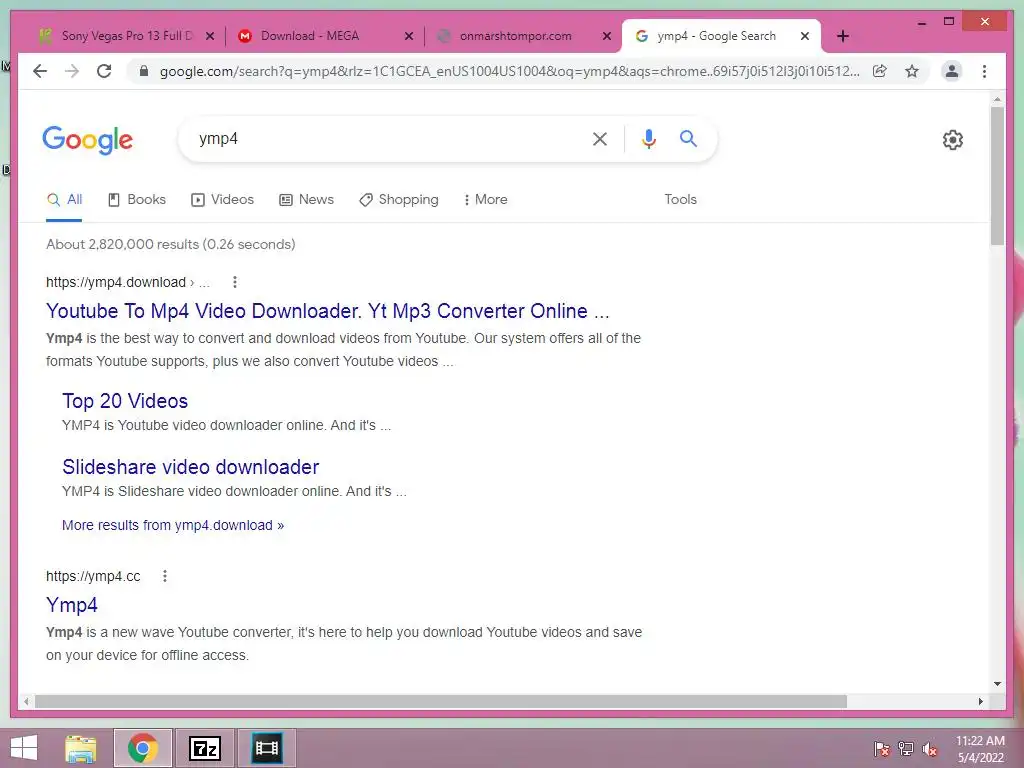Click the Chrome address bar URL
The height and width of the screenshot is (768, 1024).
(509, 71)
